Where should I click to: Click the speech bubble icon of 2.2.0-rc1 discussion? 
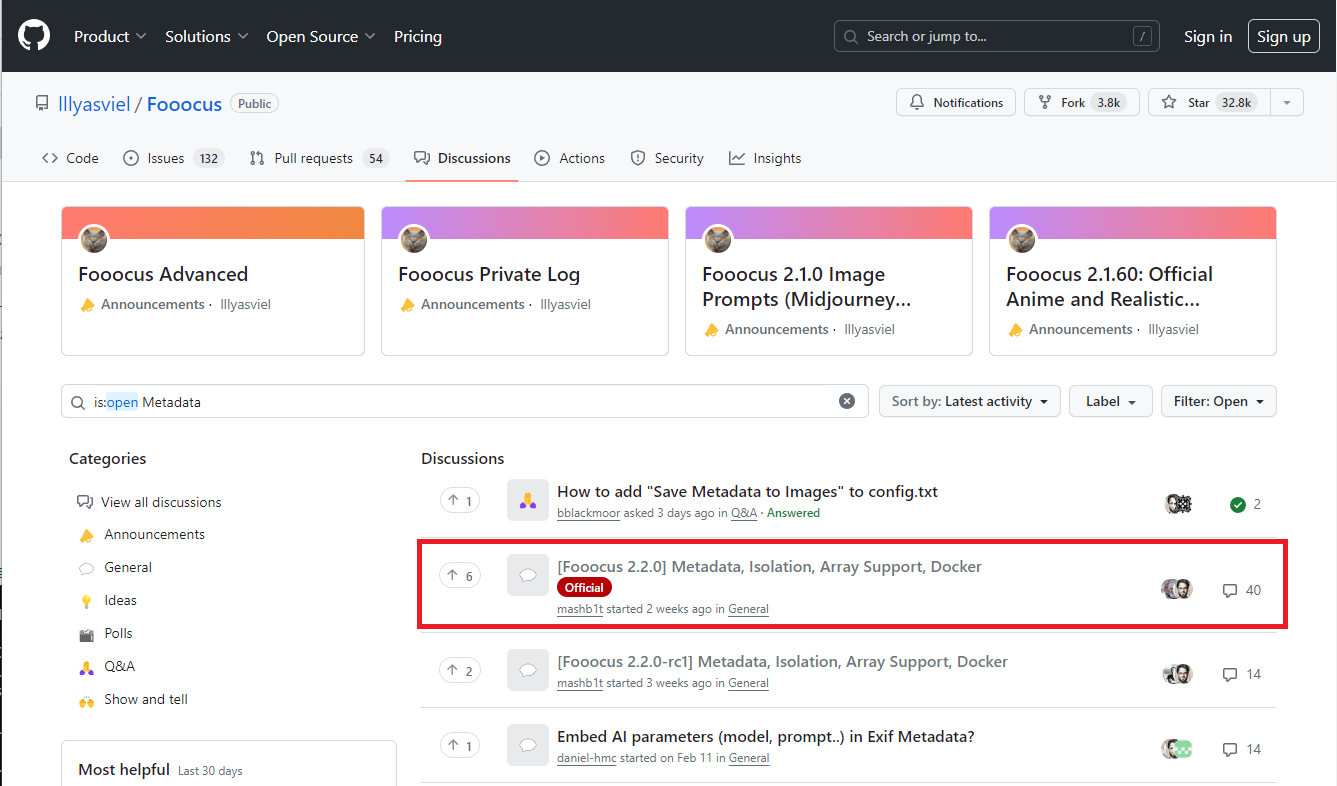(528, 670)
